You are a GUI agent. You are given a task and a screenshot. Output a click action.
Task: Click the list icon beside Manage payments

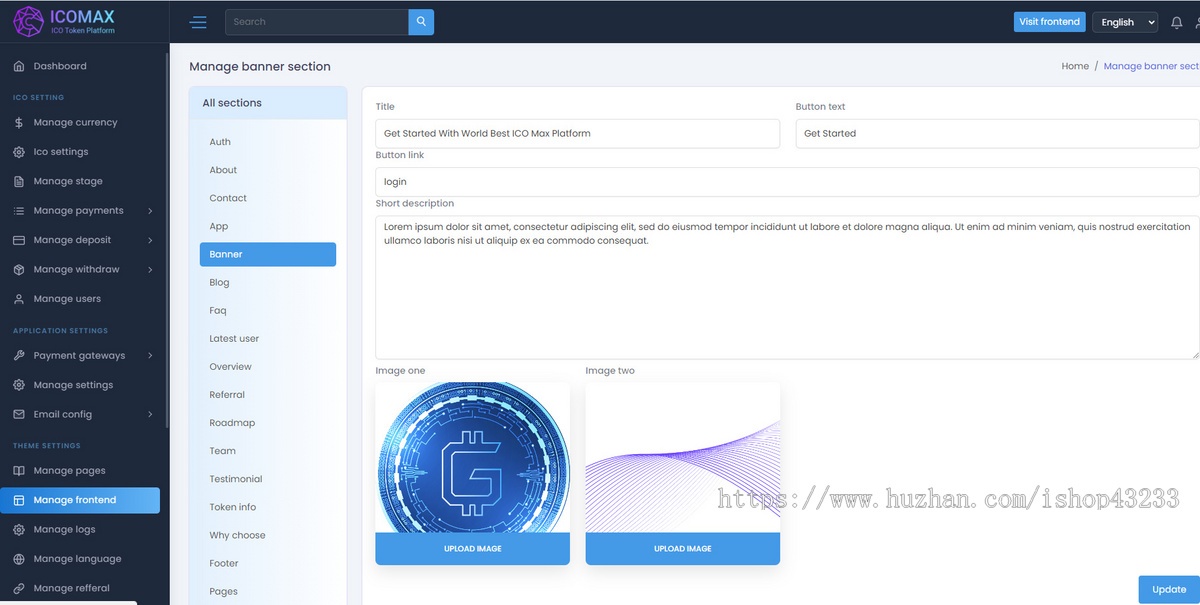tap(19, 211)
